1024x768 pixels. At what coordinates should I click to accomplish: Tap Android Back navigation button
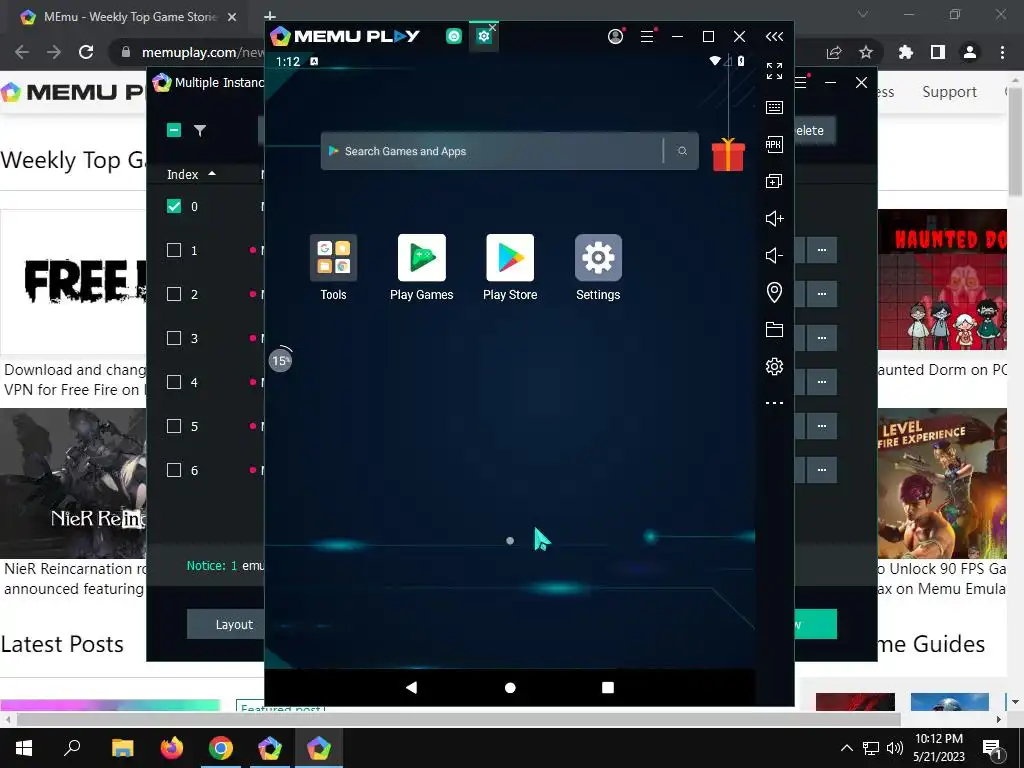[411, 687]
